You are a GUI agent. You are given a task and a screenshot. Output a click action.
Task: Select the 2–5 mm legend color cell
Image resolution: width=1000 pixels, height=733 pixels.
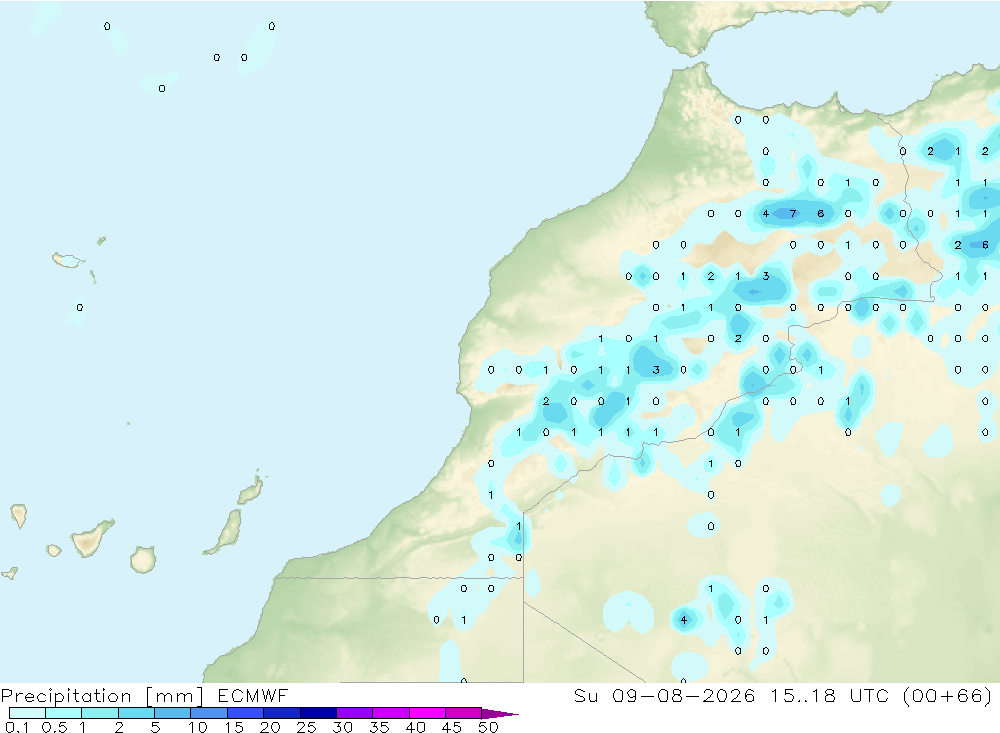(136, 713)
